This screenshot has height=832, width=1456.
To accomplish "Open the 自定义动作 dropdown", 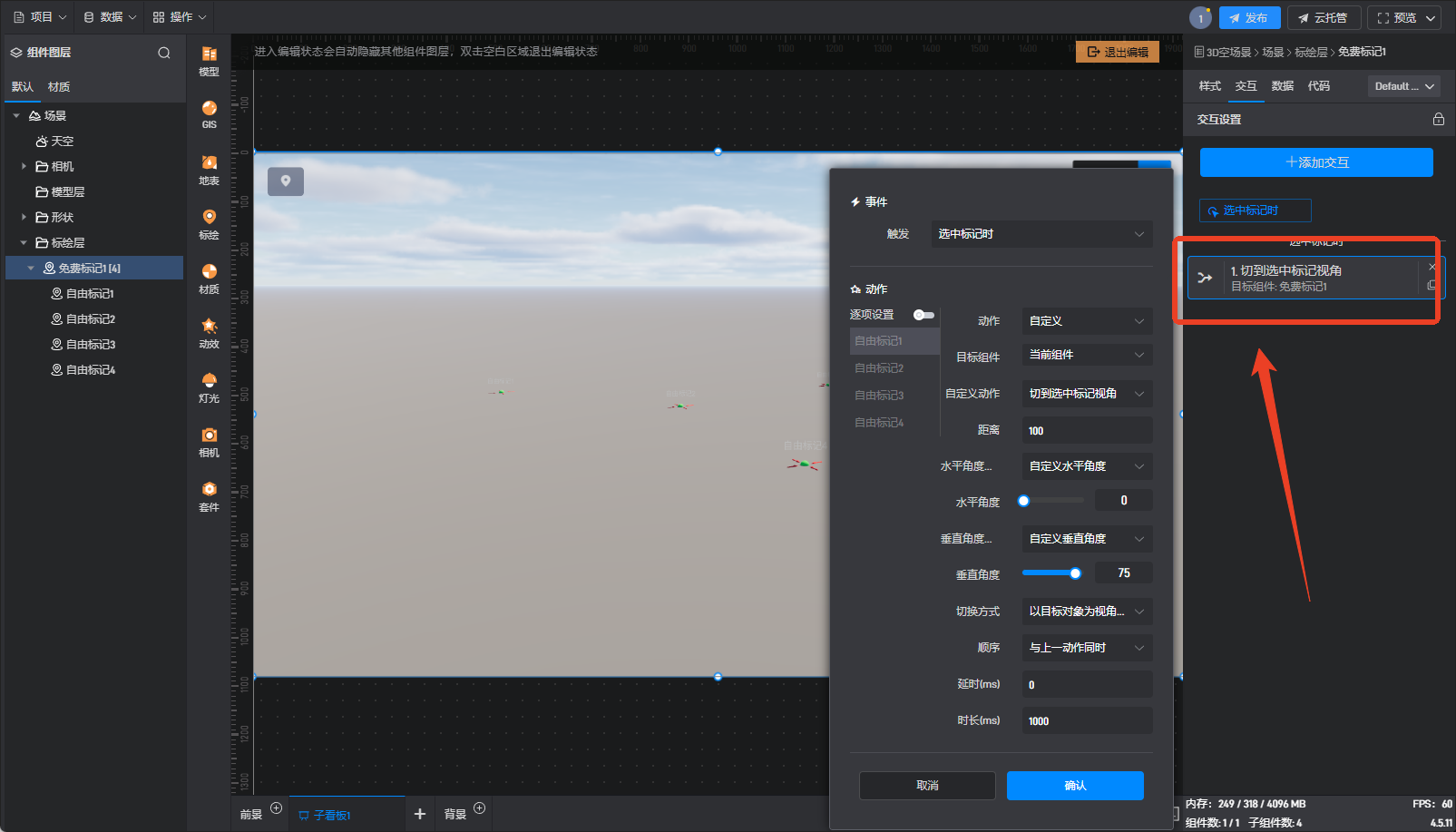I will tap(1086, 394).
